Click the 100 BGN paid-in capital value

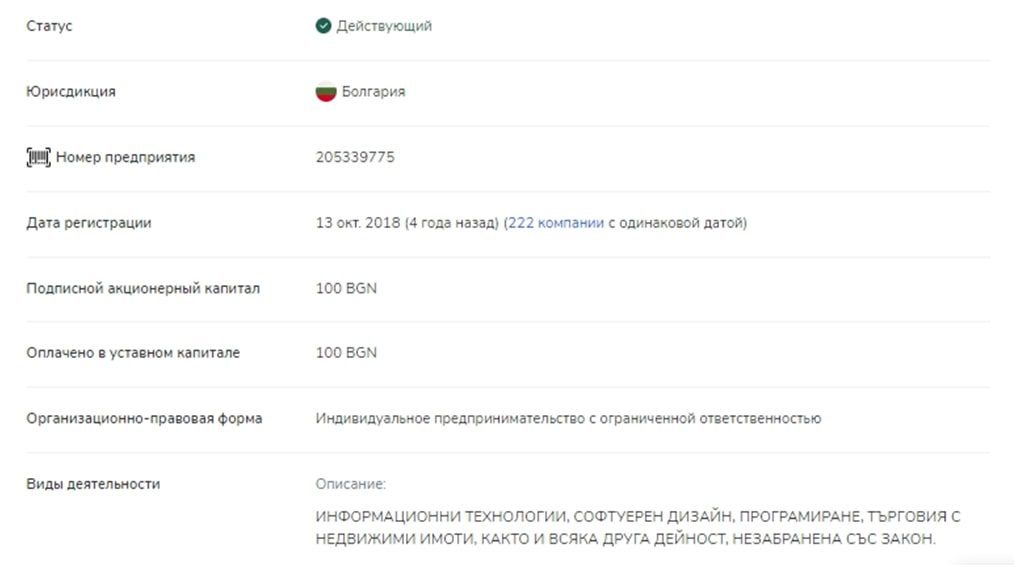pyautogui.click(x=346, y=353)
